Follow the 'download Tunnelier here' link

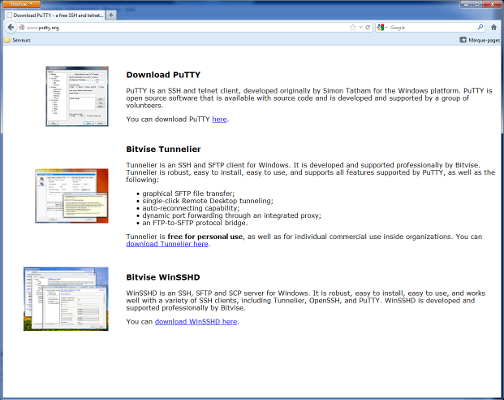(x=167, y=244)
